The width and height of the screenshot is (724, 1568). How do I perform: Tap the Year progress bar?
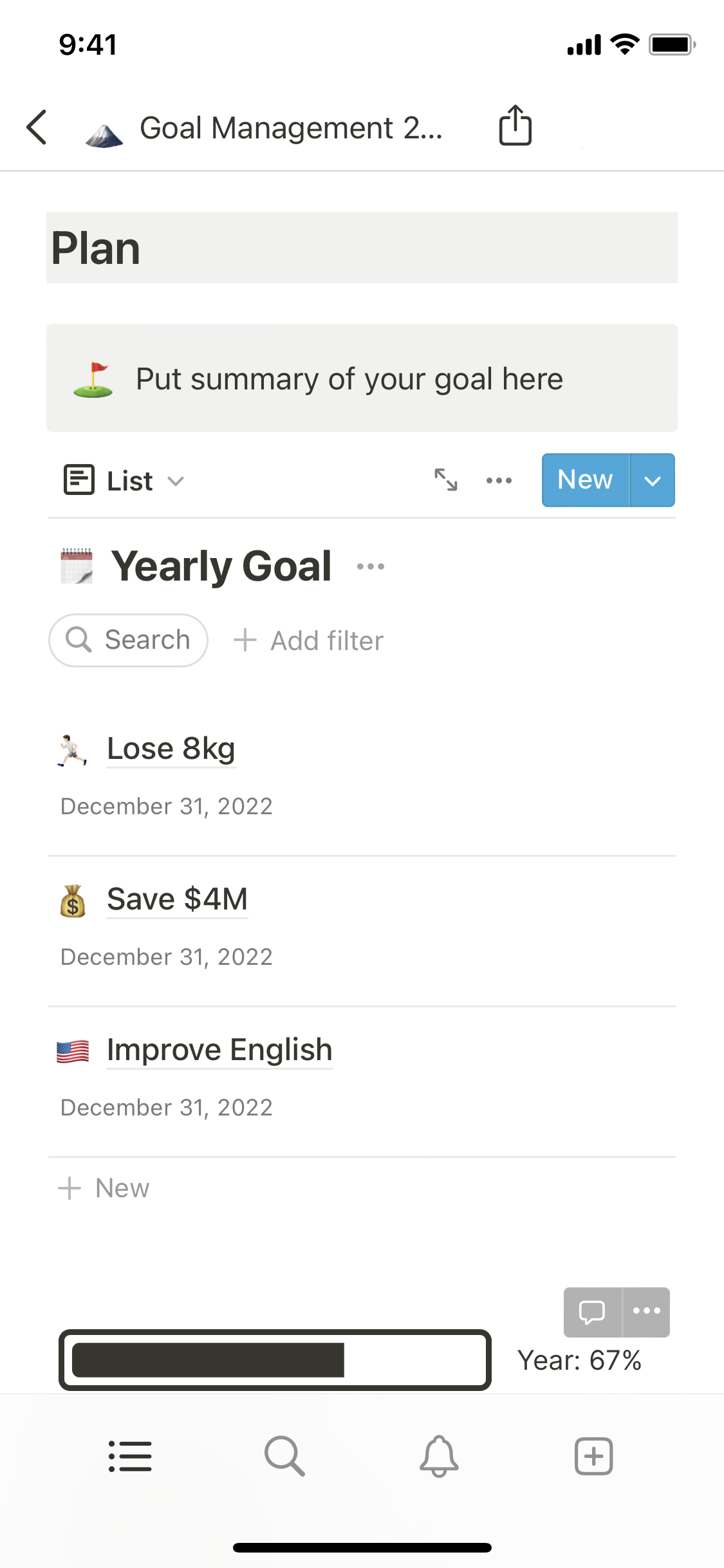275,1359
